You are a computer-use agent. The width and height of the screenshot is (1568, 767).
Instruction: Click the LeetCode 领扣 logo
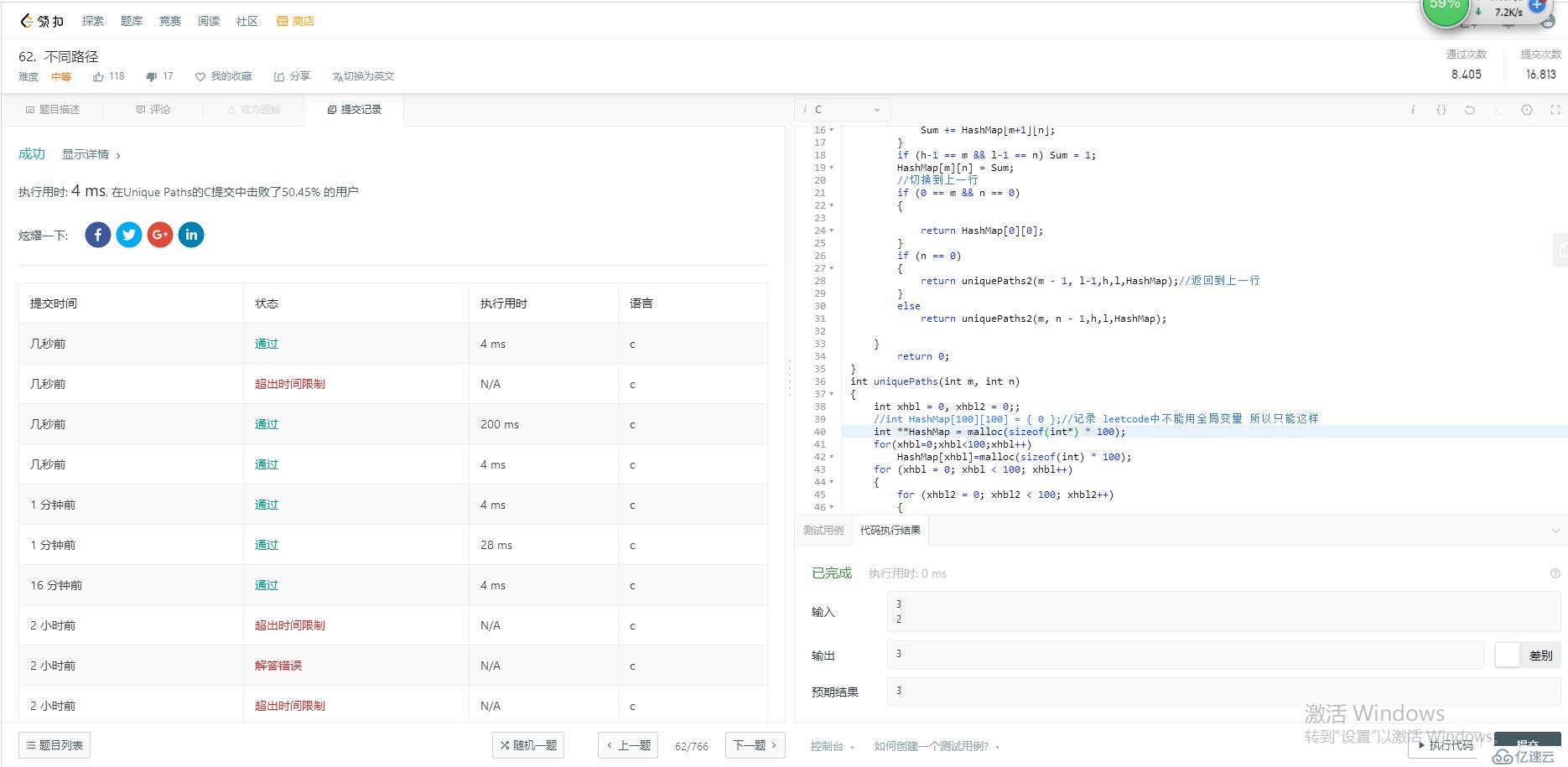pyautogui.click(x=42, y=21)
